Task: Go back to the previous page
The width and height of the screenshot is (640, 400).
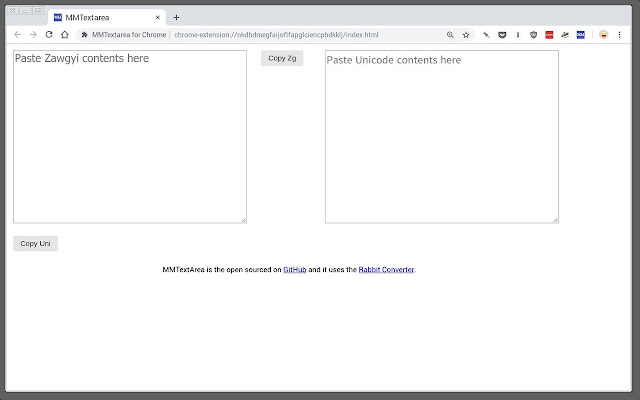Action: tap(18, 35)
